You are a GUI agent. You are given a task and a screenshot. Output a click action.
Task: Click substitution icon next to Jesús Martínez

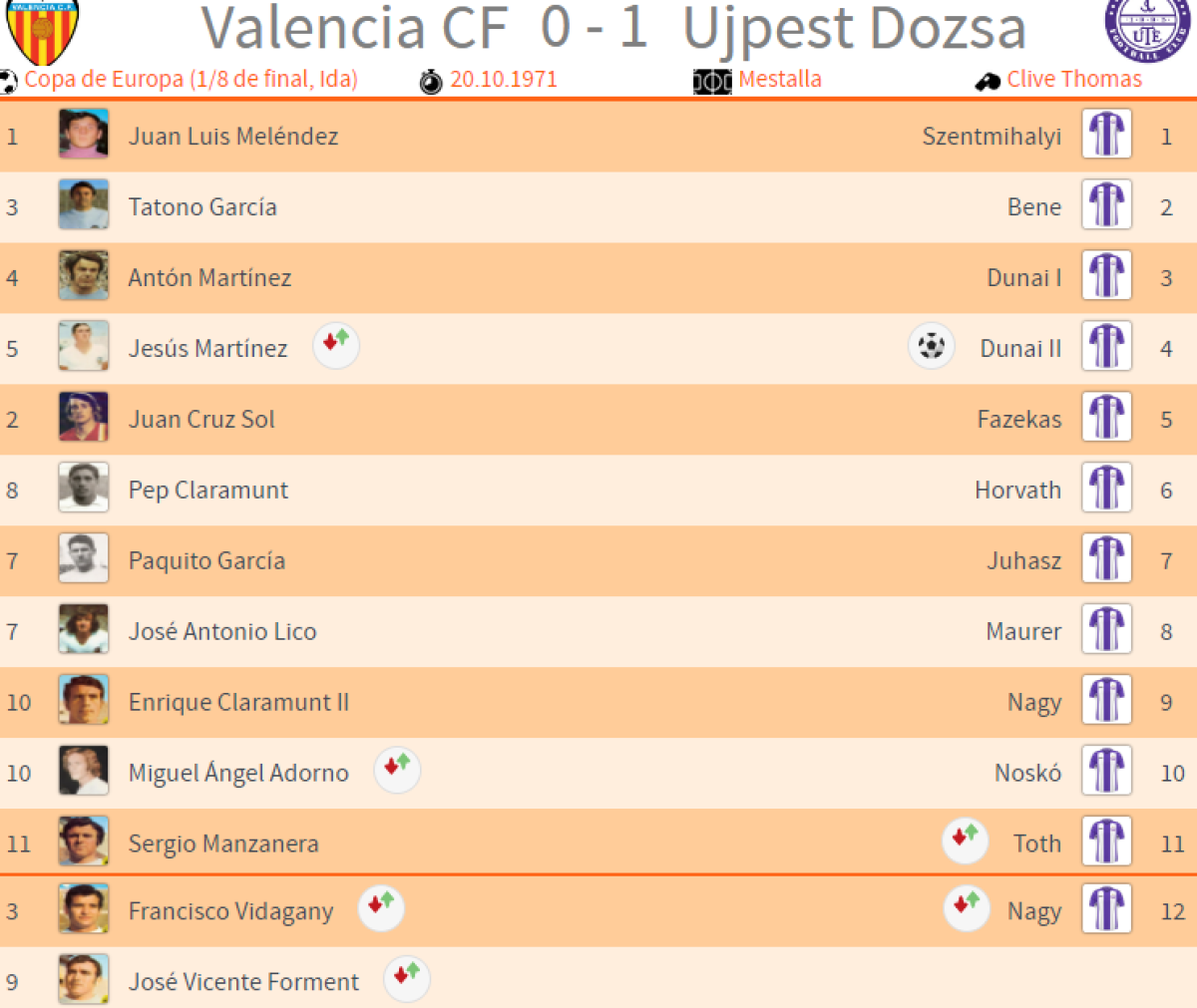click(336, 346)
